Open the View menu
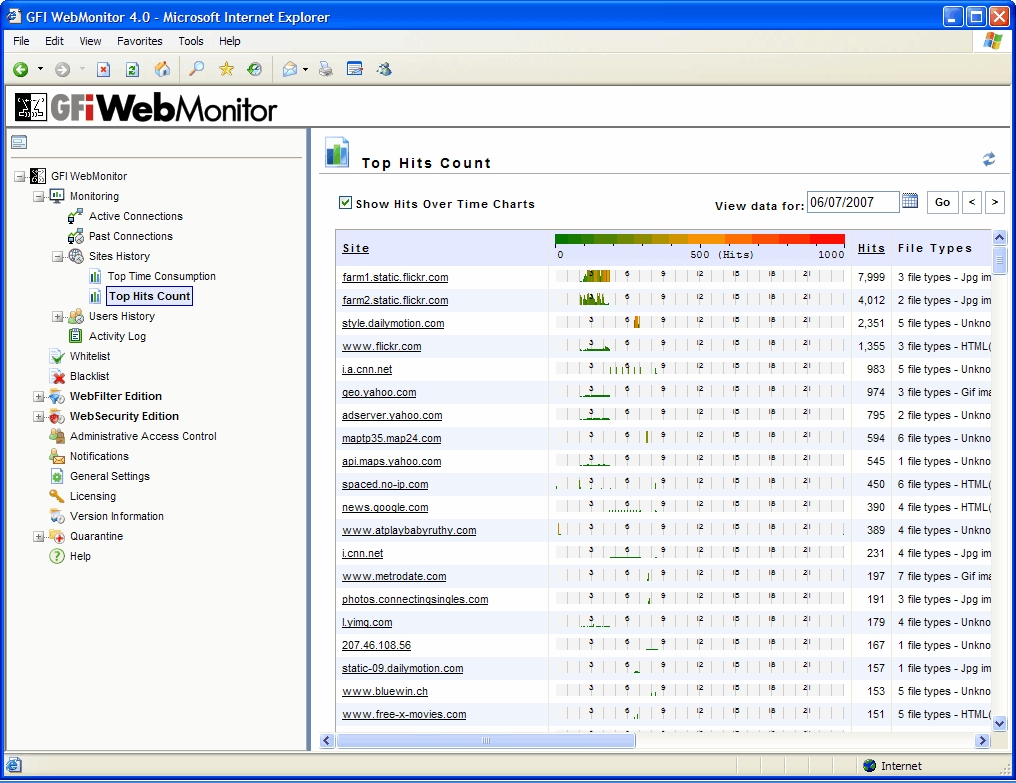1016x783 pixels. pyautogui.click(x=90, y=41)
